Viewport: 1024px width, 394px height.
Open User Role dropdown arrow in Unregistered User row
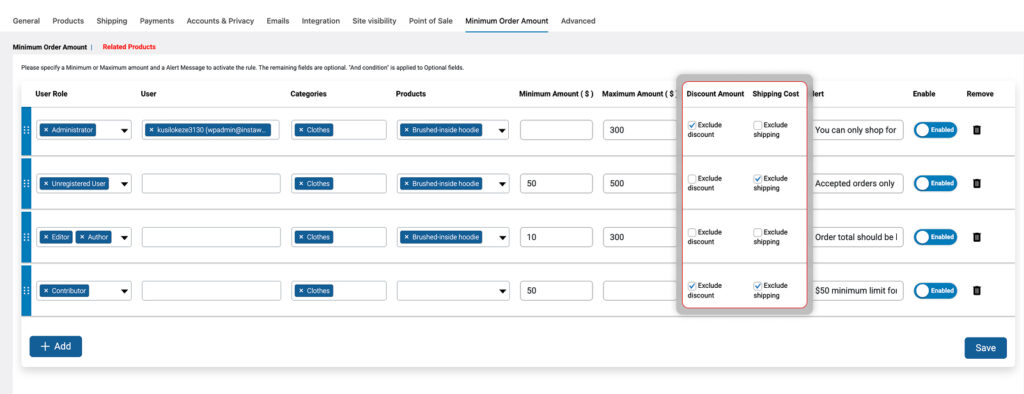(x=124, y=184)
